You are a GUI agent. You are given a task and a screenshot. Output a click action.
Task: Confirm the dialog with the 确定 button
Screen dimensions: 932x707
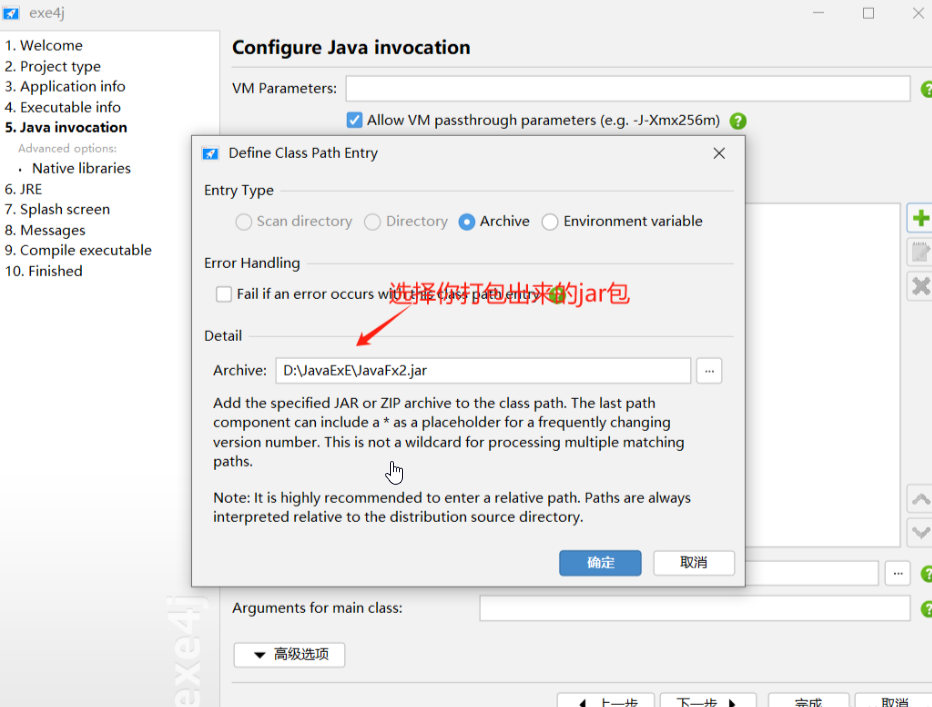(600, 562)
